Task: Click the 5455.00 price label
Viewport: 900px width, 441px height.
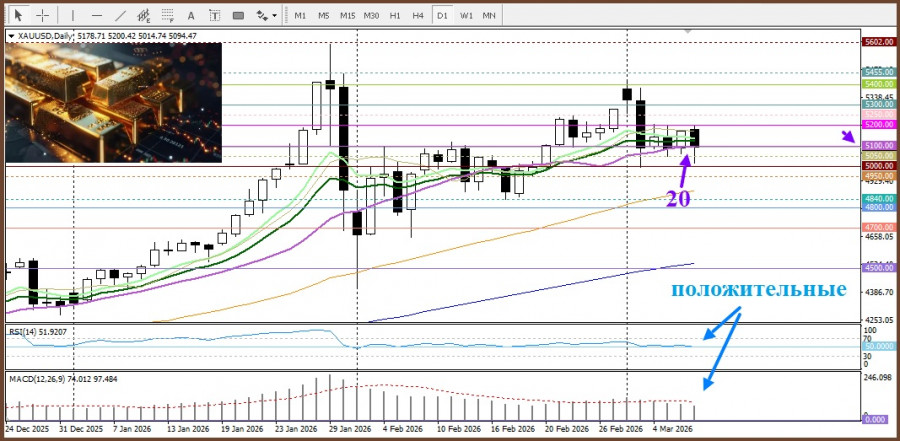Action: point(880,72)
